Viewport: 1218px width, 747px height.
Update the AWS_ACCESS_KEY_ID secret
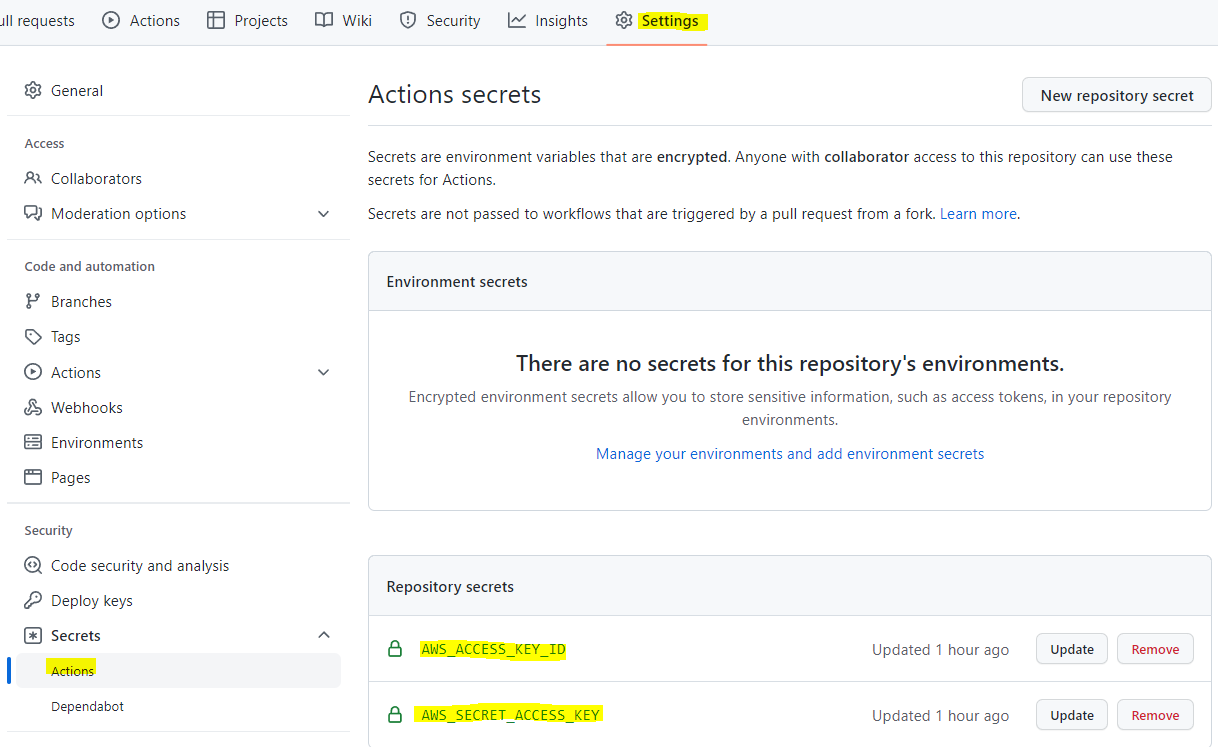pyautogui.click(x=1072, y=649)
